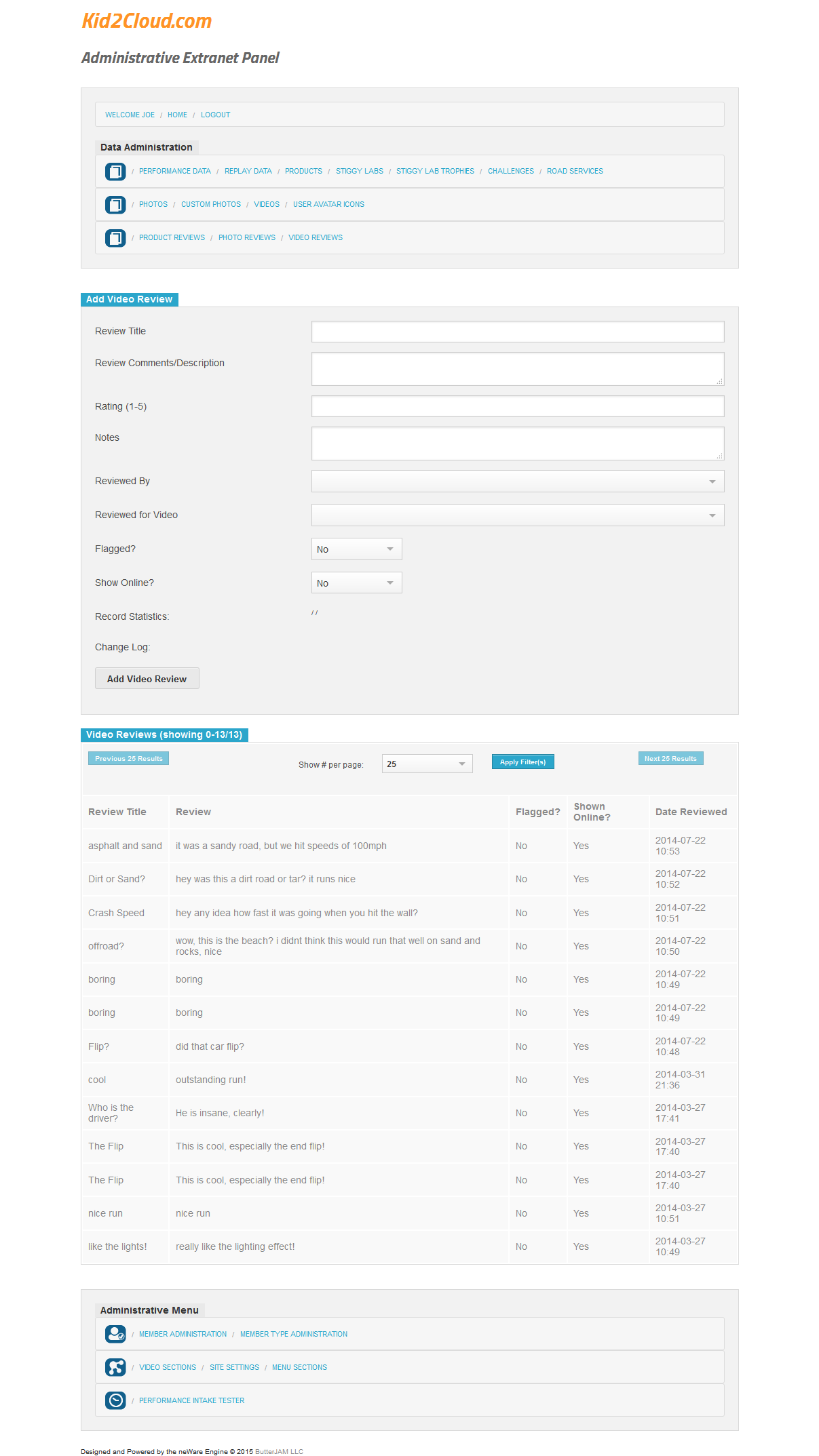Click the clock icon beside Performance Intake Tester
819x1456 pixels.
(115, 1400)
